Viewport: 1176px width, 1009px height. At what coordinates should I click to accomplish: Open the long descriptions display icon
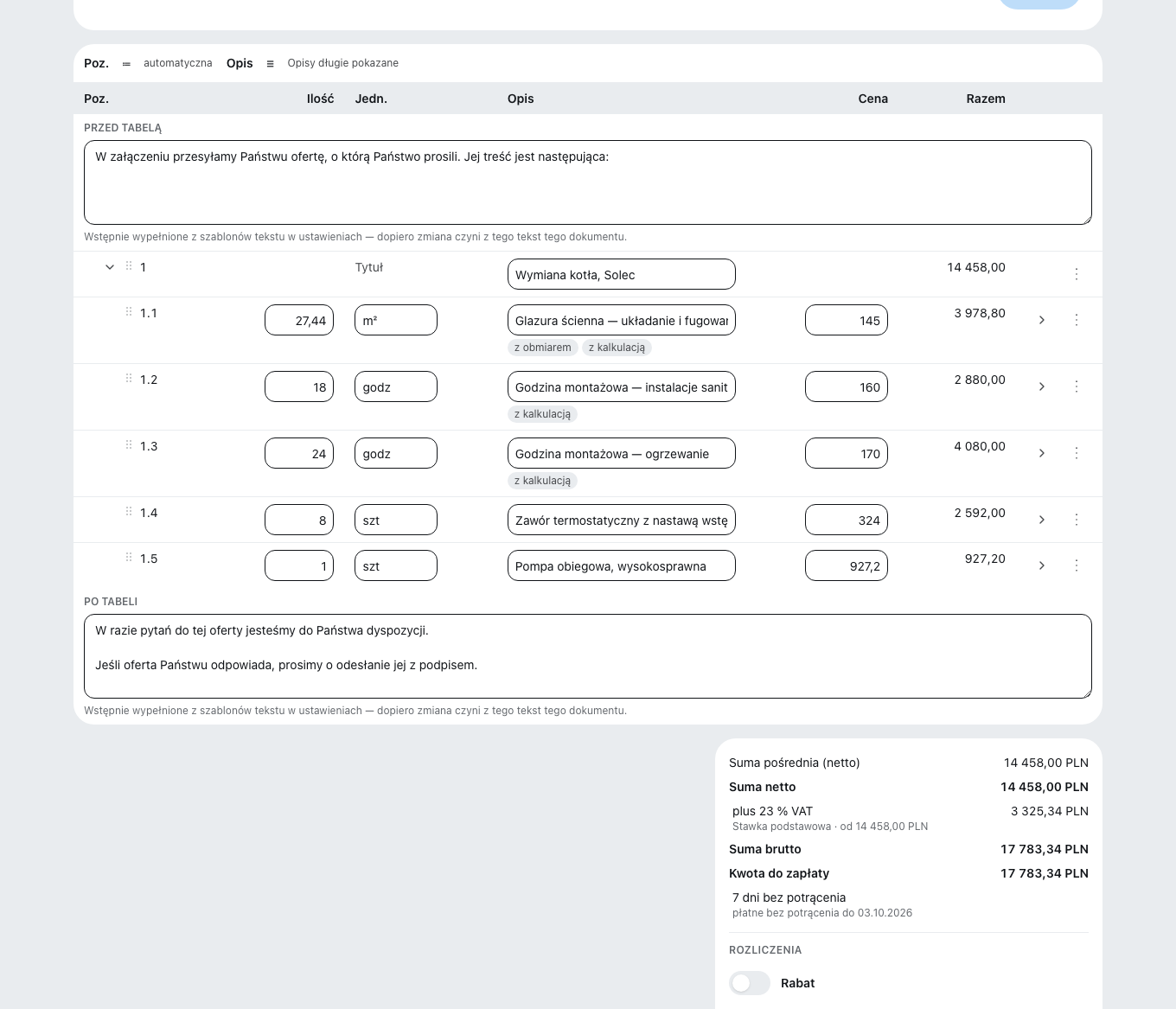click(x=270, y=64)
